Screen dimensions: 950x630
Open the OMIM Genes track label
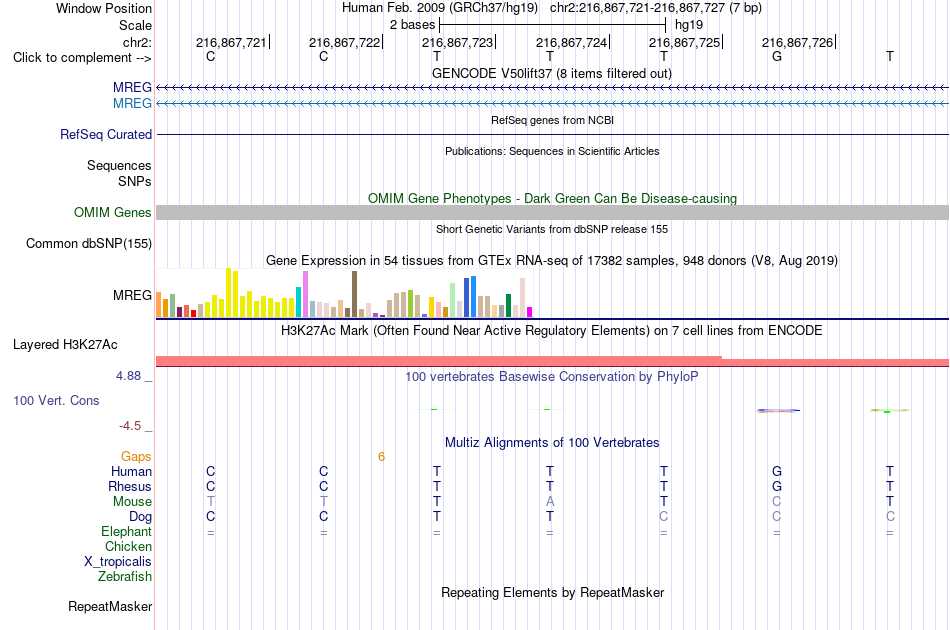click(x=112, y=212)
